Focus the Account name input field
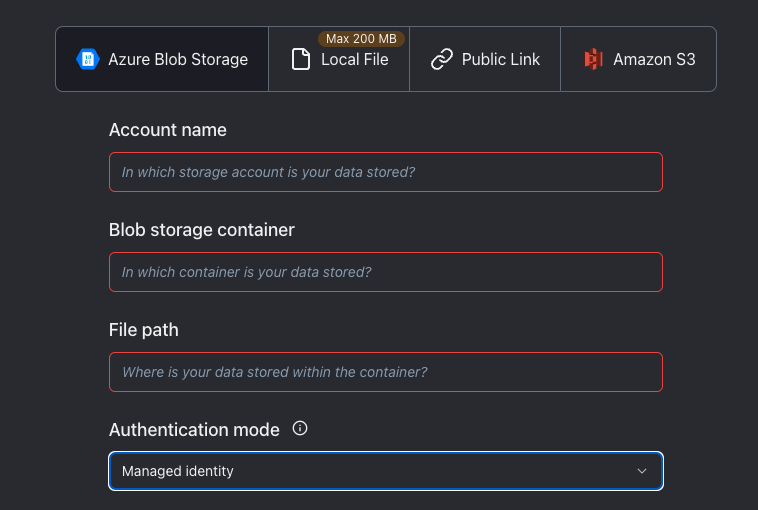The width and height of the screenshot is (758, 510). (x=385, y=172)
